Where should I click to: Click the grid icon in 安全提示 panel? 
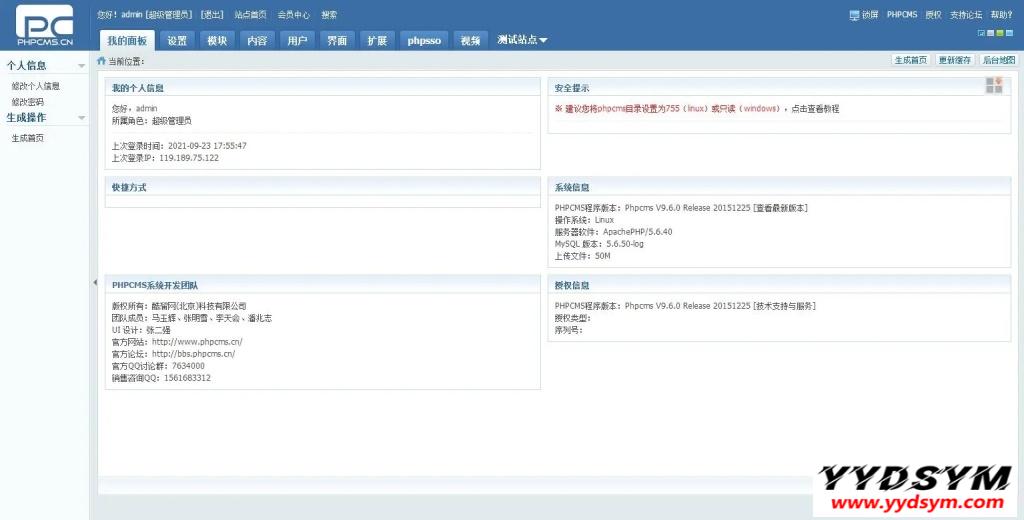pyautogui.click(x=993, y=86)
